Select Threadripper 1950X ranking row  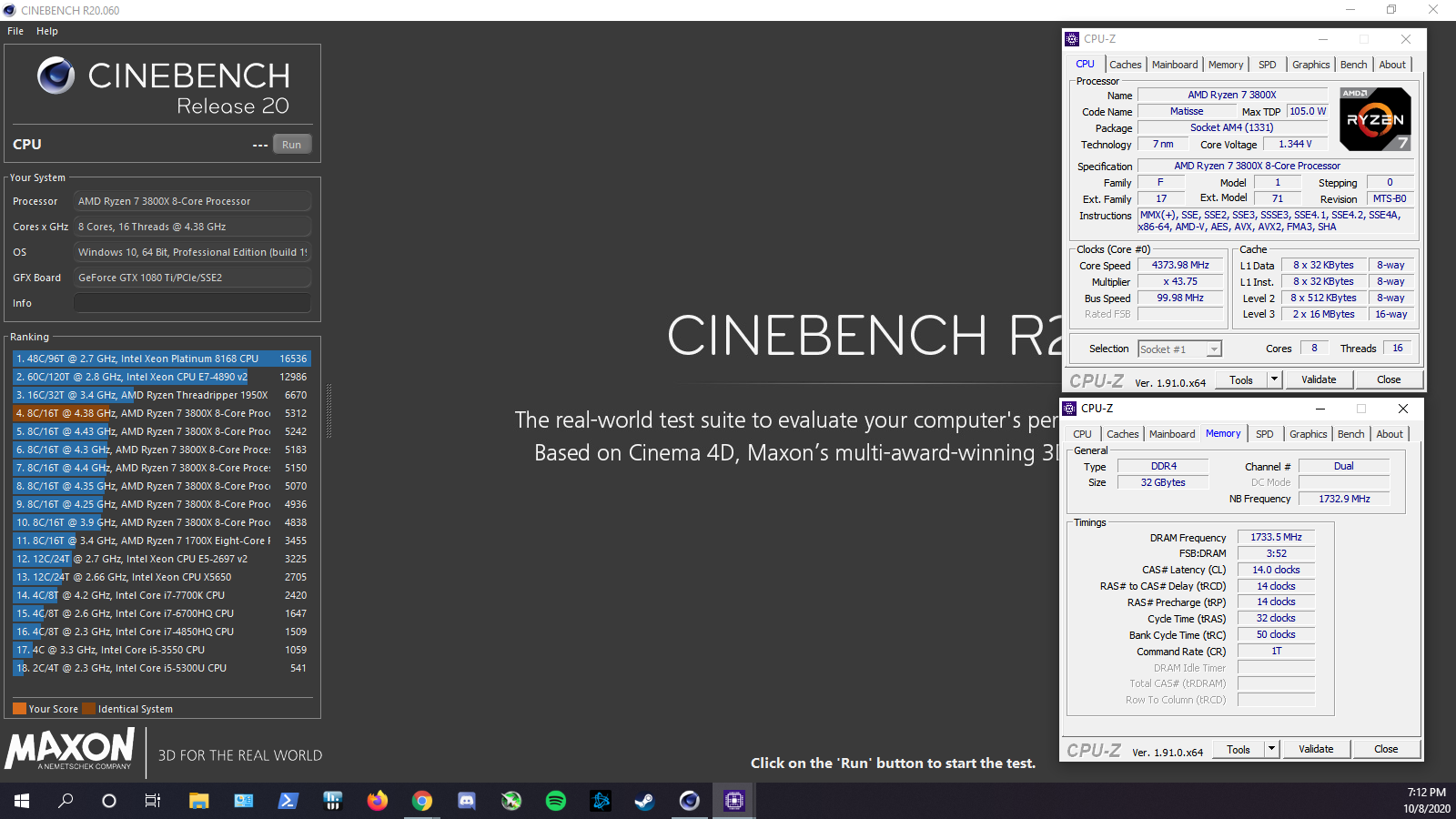[x=162, y=395]
